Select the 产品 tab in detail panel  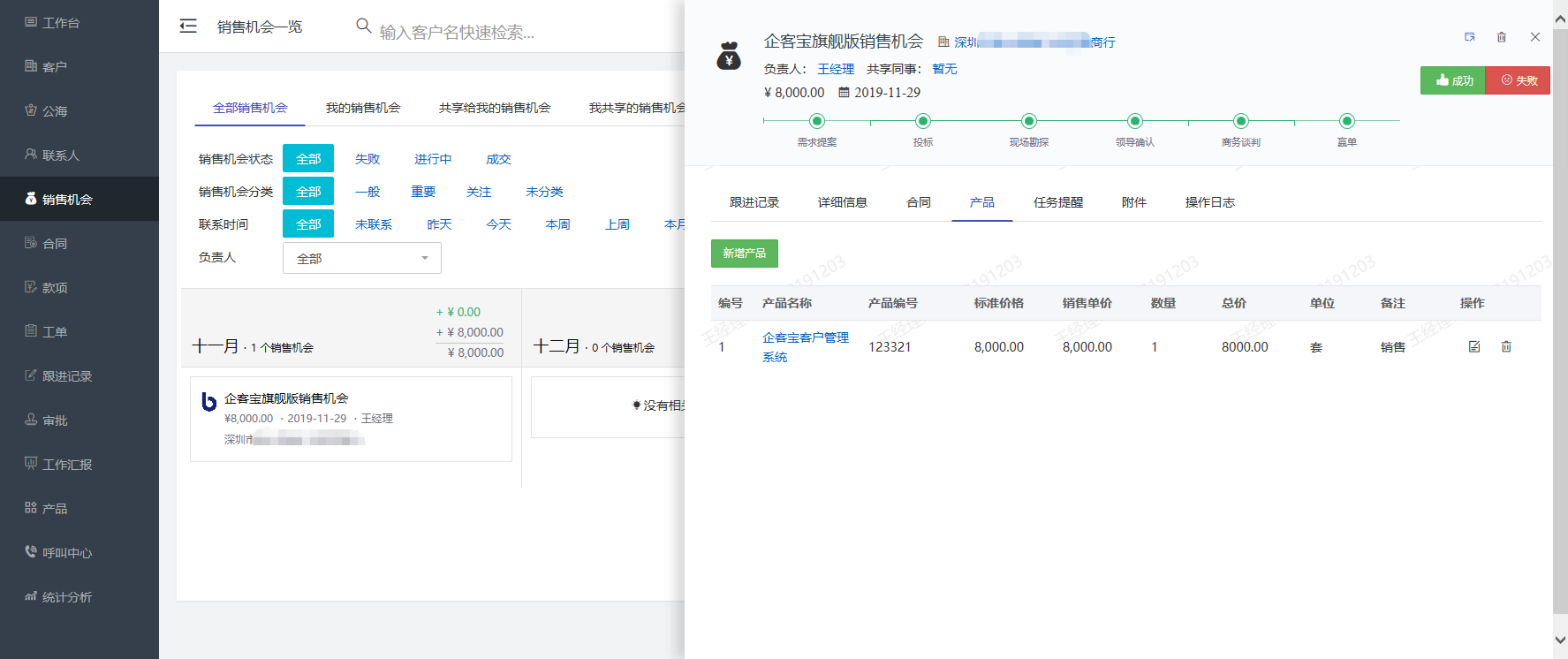click(x=982, y=202)
